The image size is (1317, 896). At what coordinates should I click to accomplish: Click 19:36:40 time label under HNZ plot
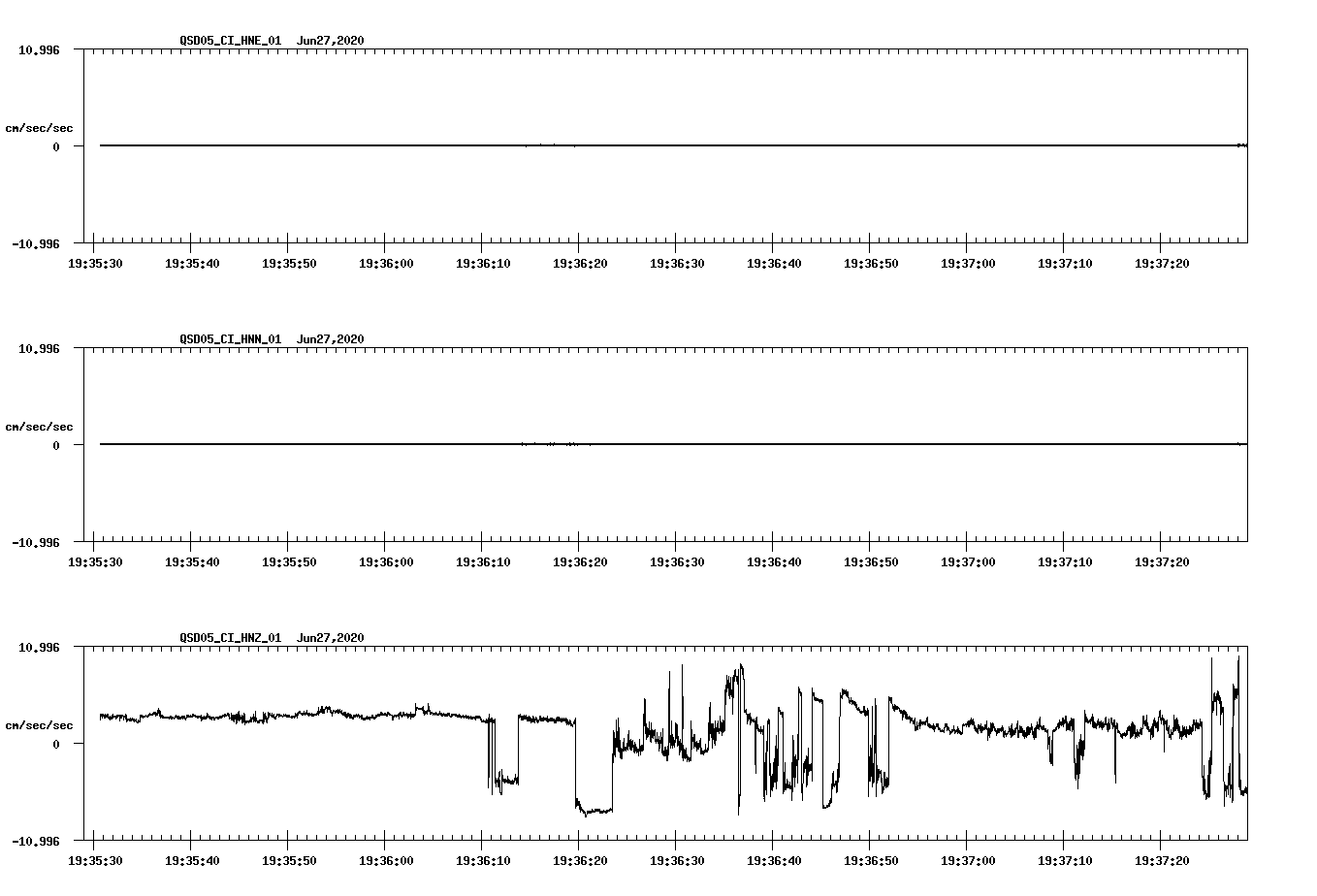[774, 860]
